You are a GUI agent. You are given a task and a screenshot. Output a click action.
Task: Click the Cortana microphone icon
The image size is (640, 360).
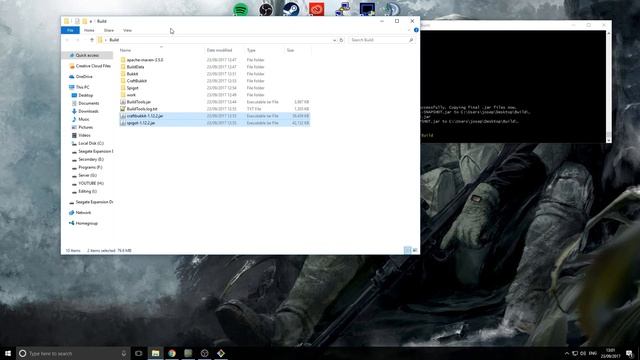click(x=124, y=353)
